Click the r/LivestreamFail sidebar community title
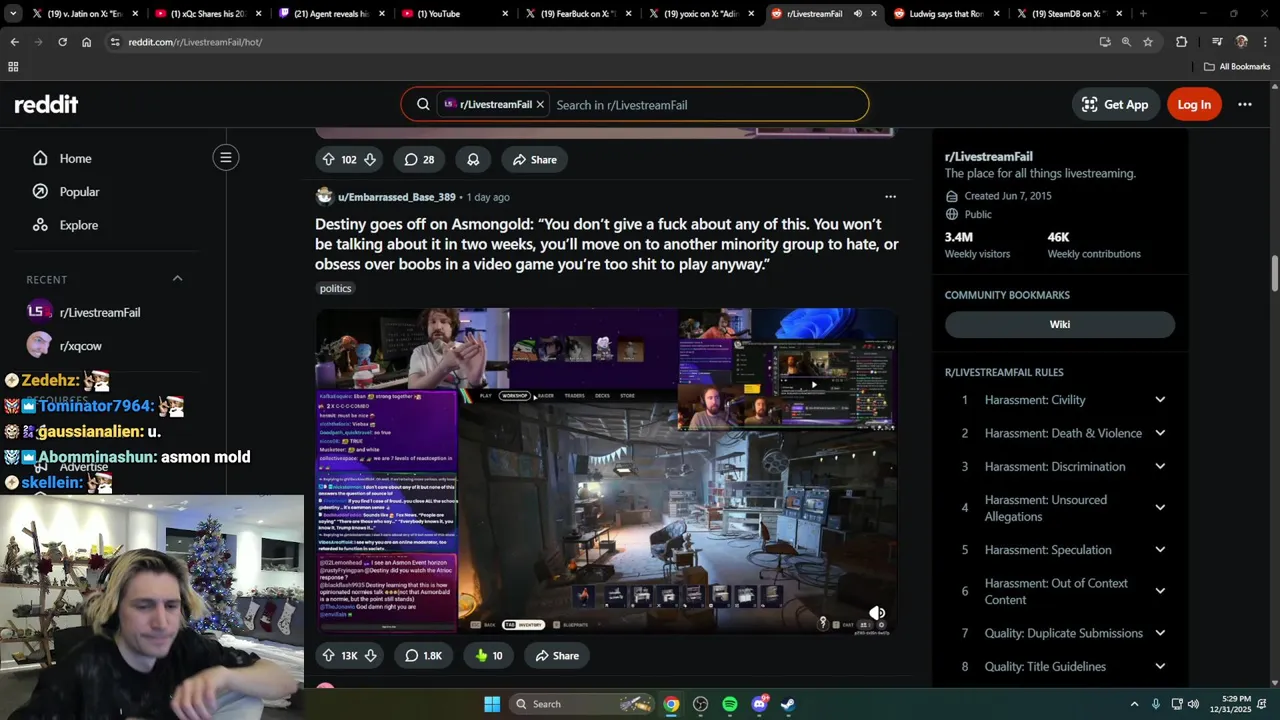This screenshot has width=1280, height=720. pos(988,156)
